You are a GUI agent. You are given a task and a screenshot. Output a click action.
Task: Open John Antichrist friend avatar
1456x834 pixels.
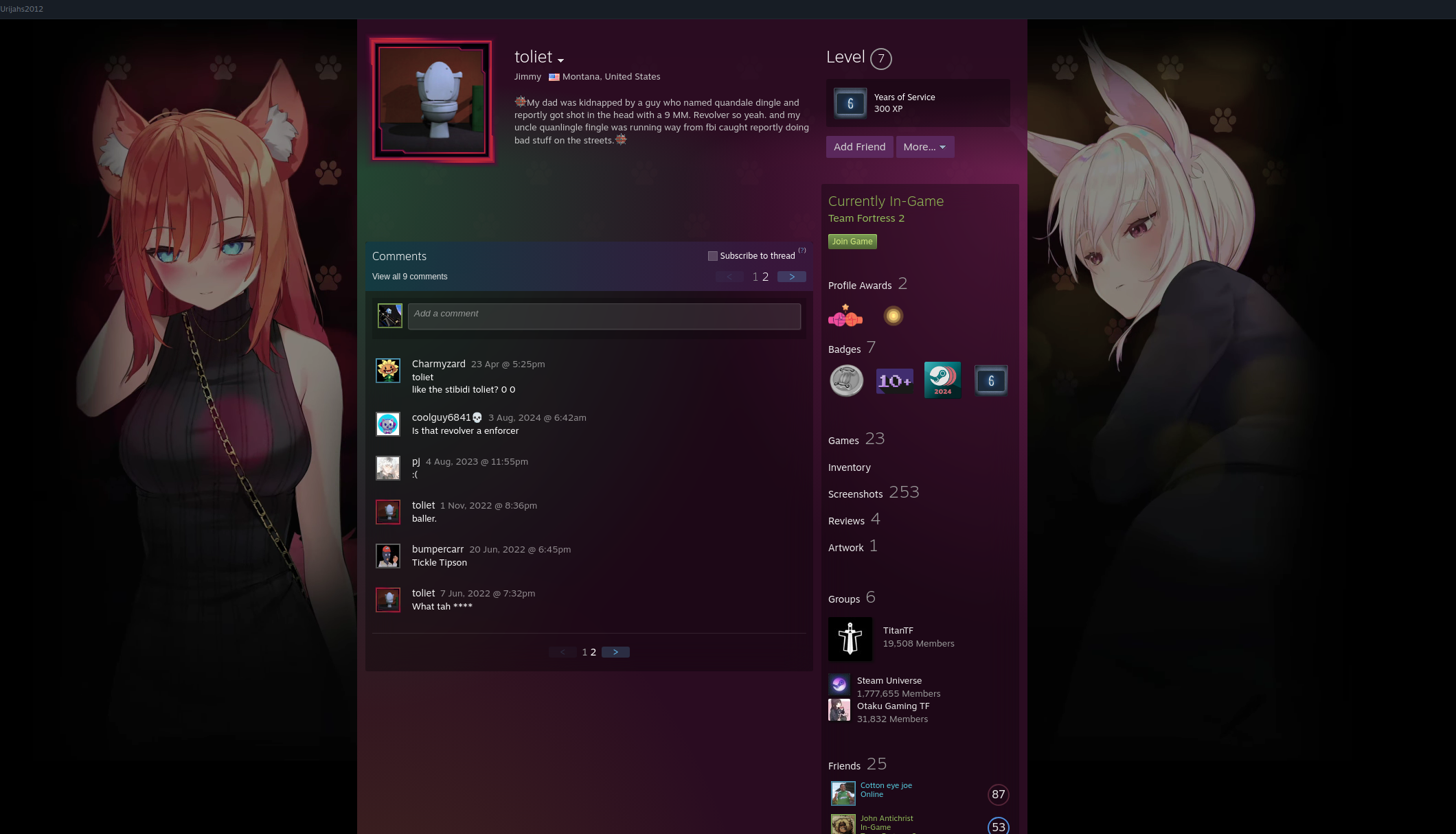click(x=843, y=824)
